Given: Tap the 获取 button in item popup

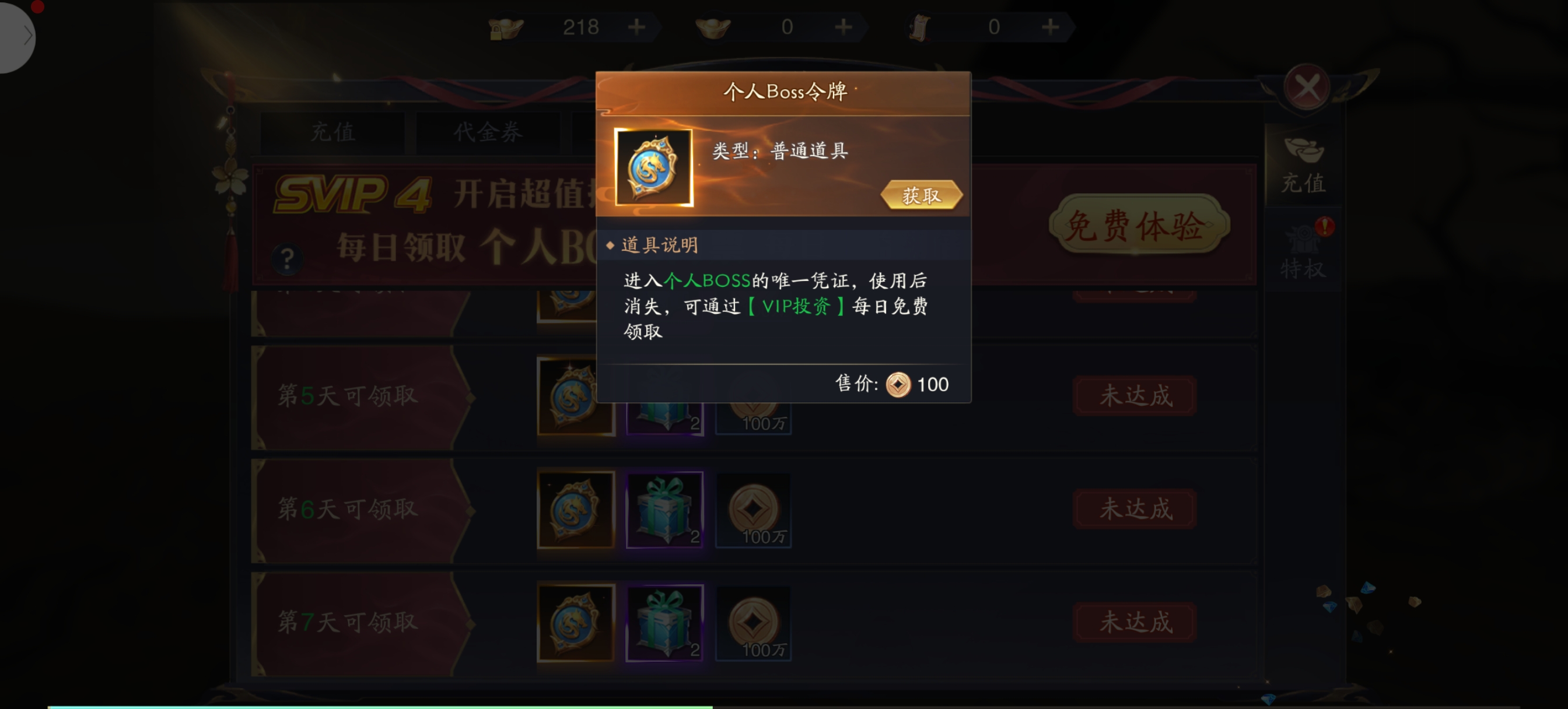Looking at the screenshot, I should coord(921,195).
